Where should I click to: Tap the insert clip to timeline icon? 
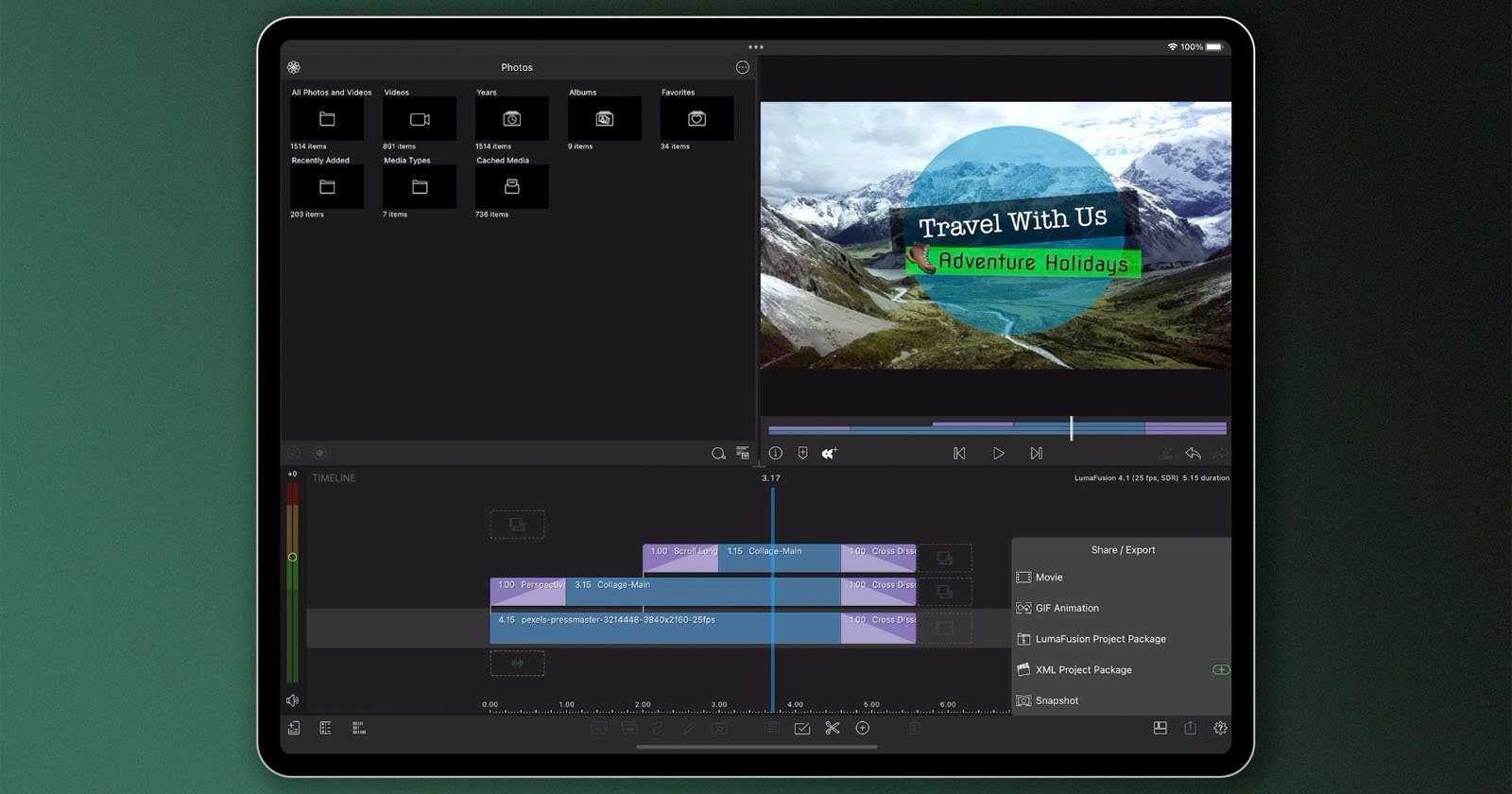830,454
